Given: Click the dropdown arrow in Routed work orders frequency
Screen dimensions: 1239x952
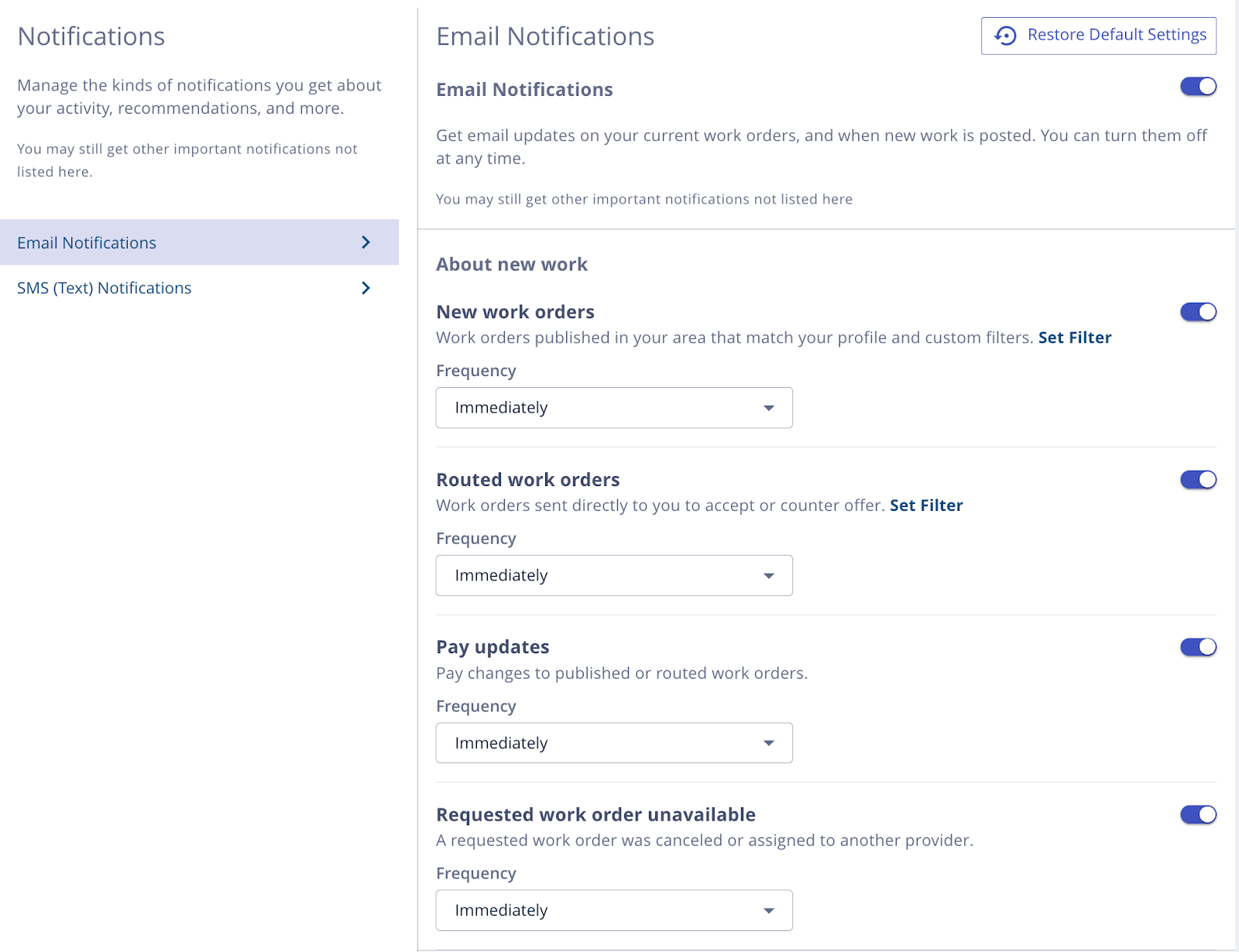Looking at the screenshot, I should click(x=767, y=575).
